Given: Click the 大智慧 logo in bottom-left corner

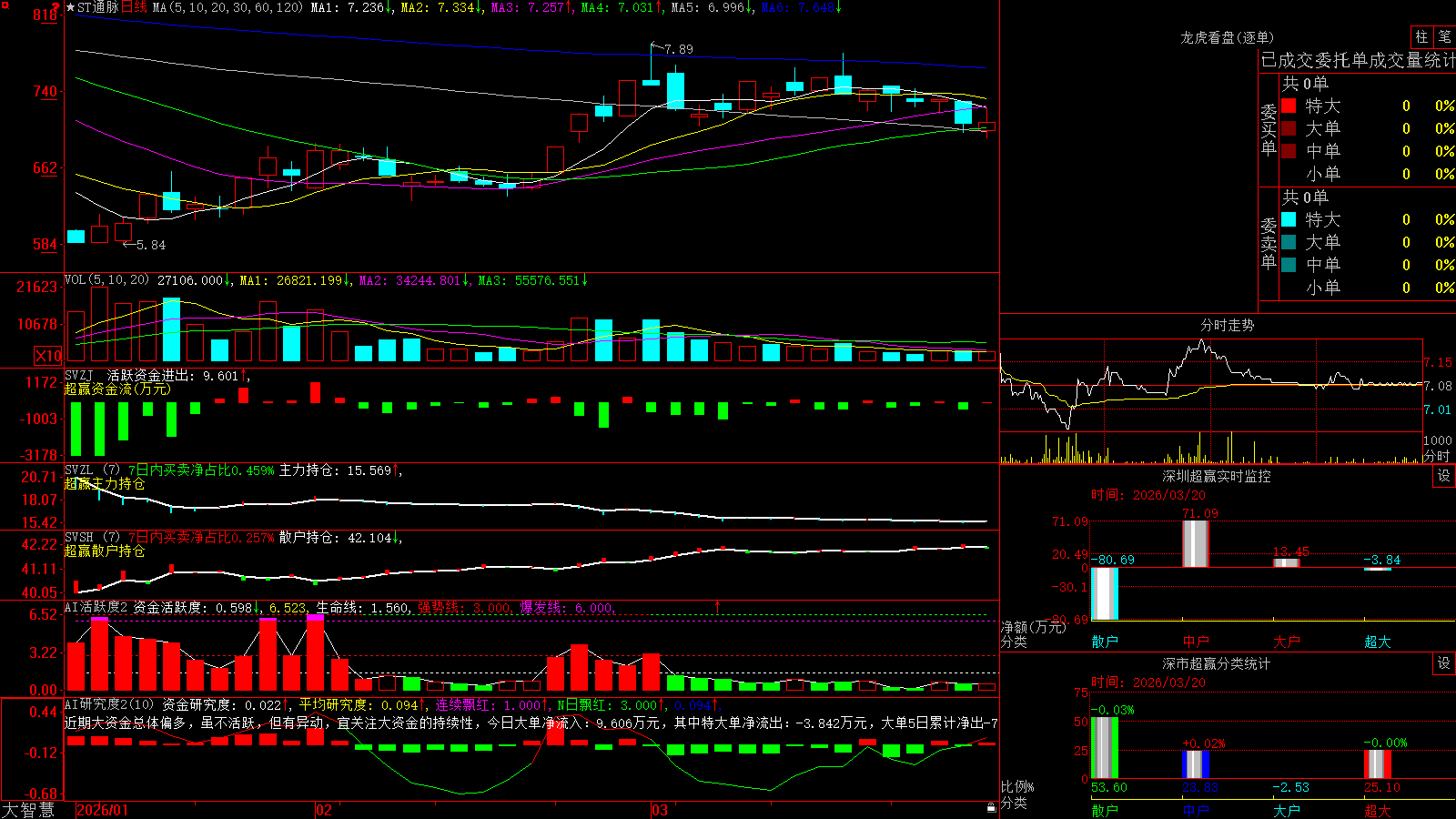Looking at the screenshot, I should (28, 810).
